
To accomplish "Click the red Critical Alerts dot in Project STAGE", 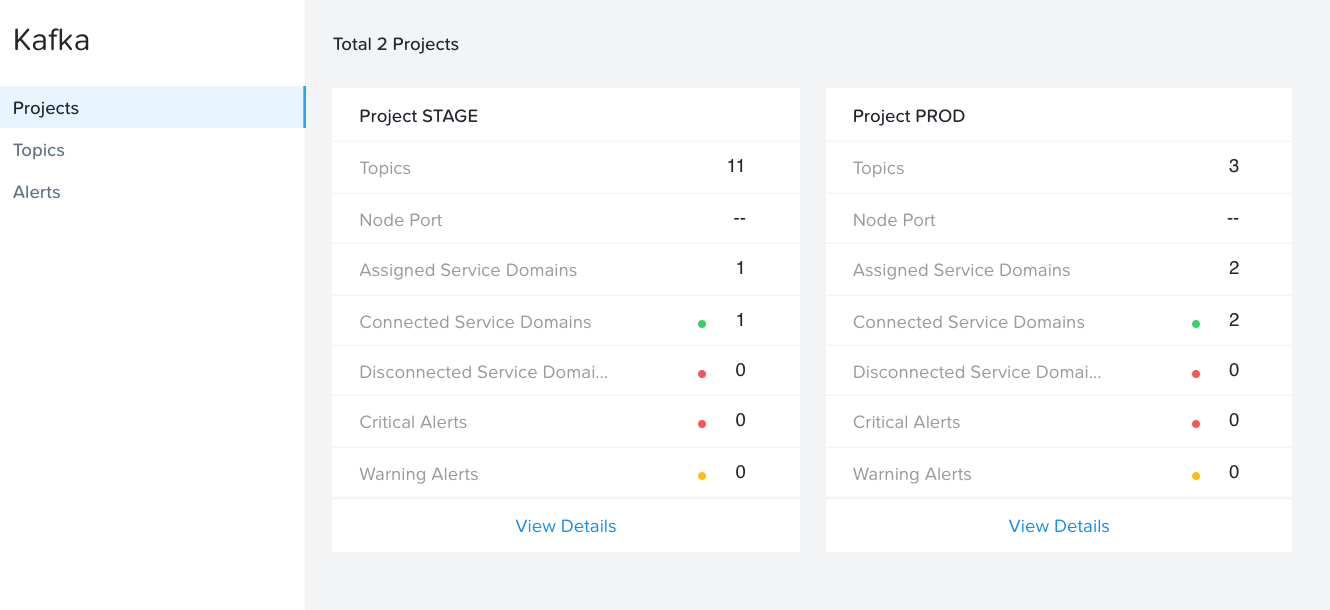I will point(702,424).
